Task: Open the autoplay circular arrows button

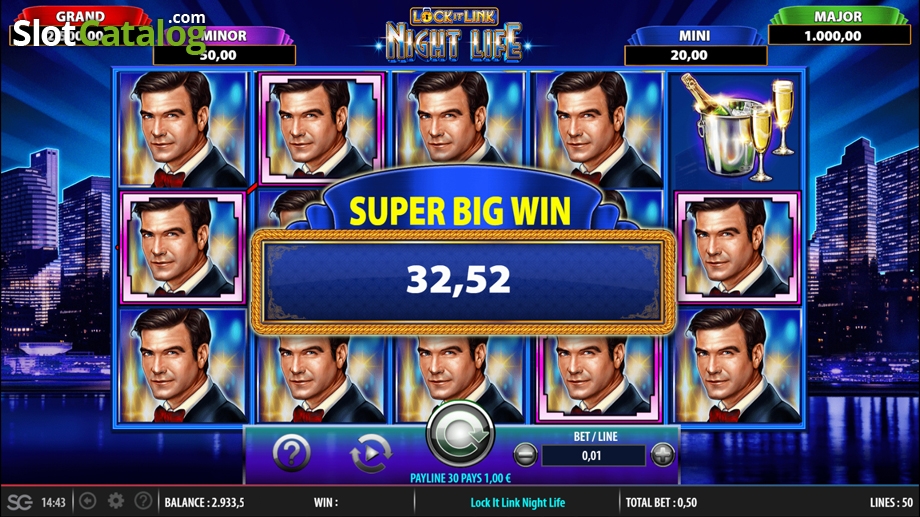Action: pyautogui.click(x=370, y=453)
